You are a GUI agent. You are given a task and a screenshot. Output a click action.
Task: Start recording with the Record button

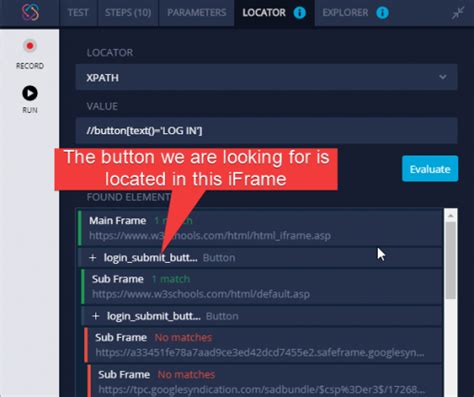[x=30, y=46]
